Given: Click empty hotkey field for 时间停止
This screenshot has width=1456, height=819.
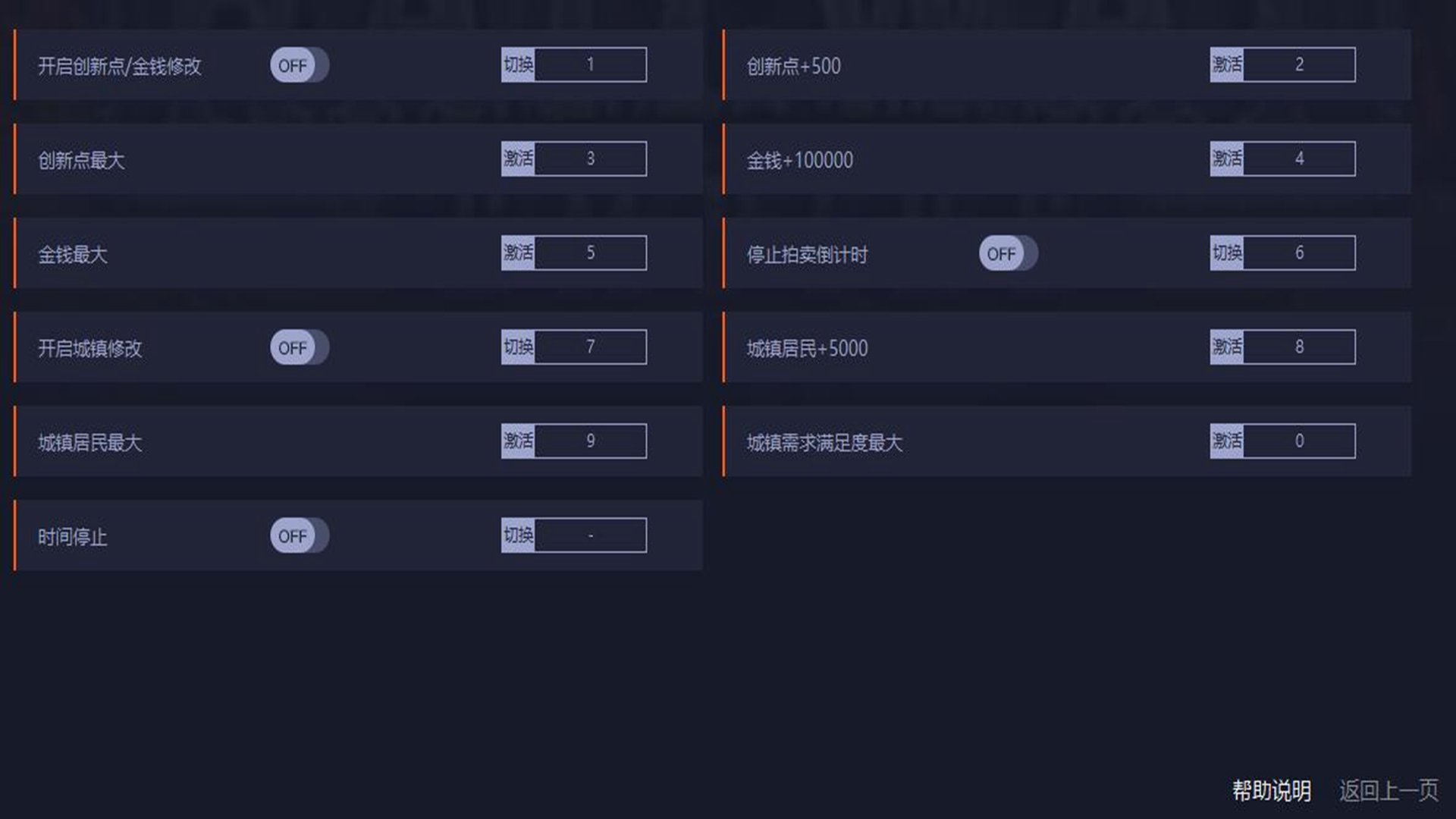Looking at the screenshot, I should coord(590,535).
